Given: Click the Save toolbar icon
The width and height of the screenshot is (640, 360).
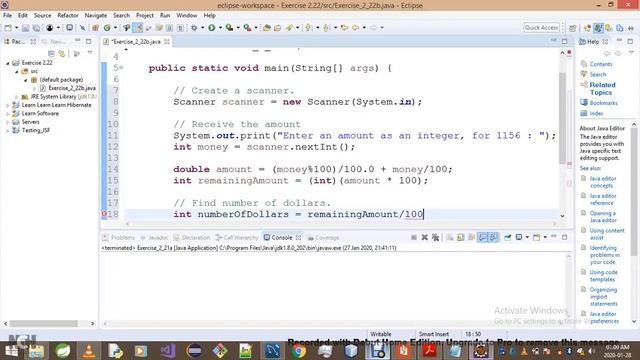Looking at the screenshot, I should click(25, 28).
